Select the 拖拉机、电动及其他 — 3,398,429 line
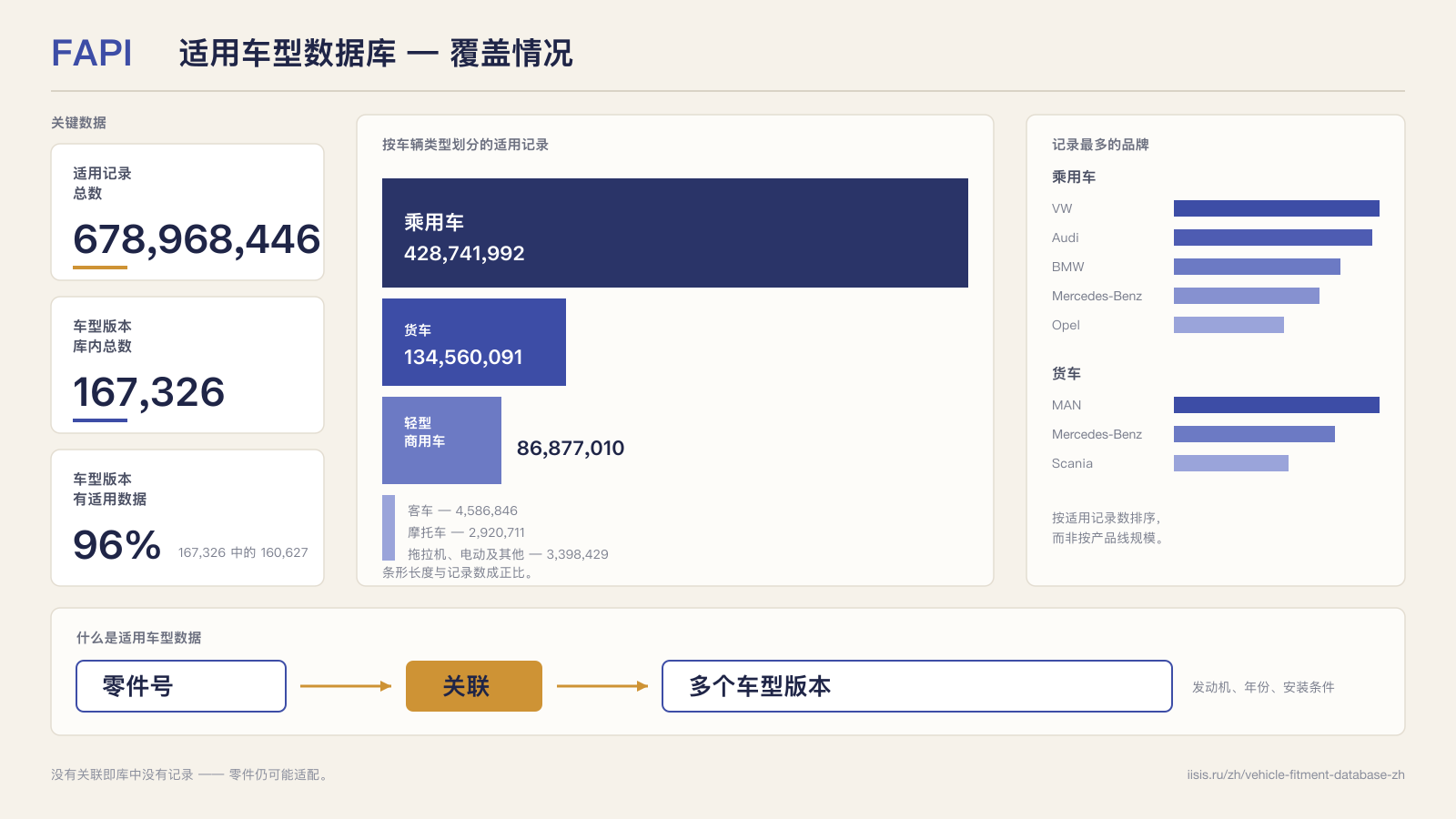1456x819 pixels. (x=508, y=554)
